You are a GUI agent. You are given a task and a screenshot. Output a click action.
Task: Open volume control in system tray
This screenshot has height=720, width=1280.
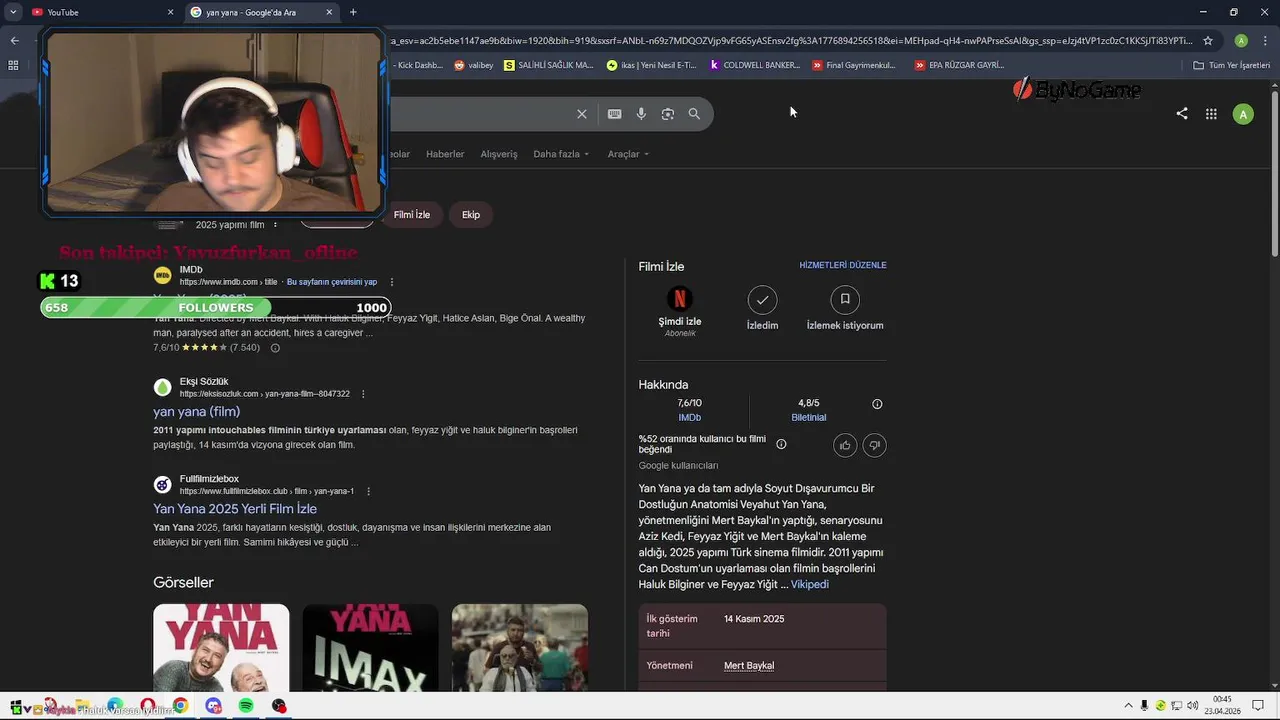click(1192, 706)
